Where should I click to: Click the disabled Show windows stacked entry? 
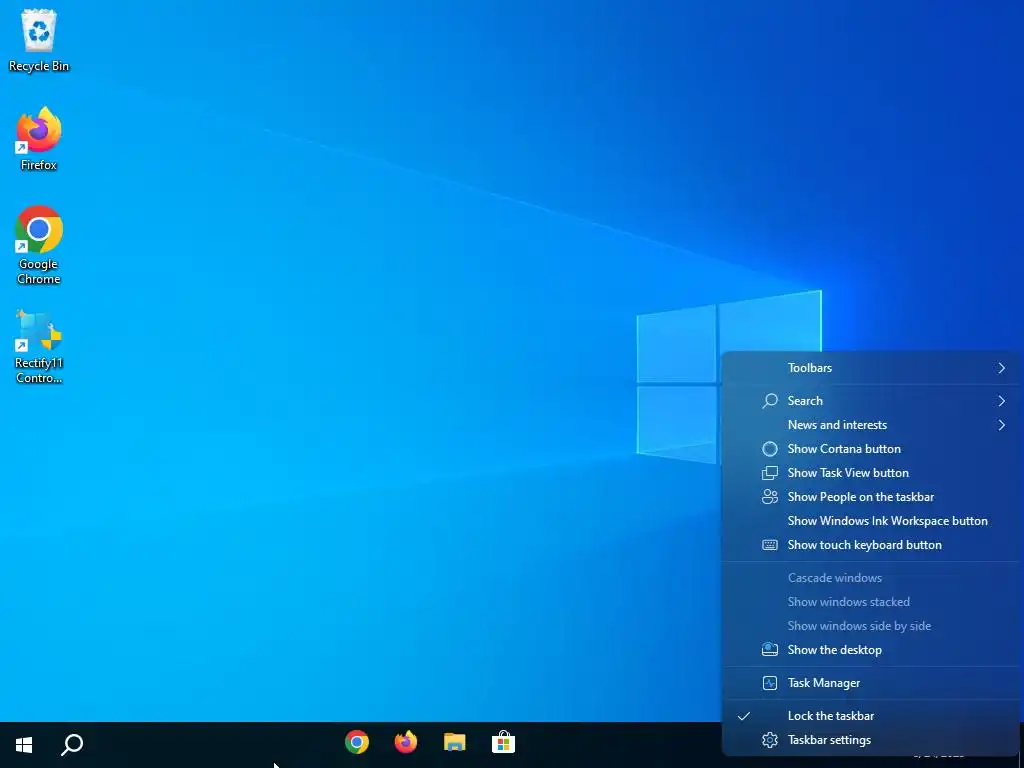click(871, 602)
